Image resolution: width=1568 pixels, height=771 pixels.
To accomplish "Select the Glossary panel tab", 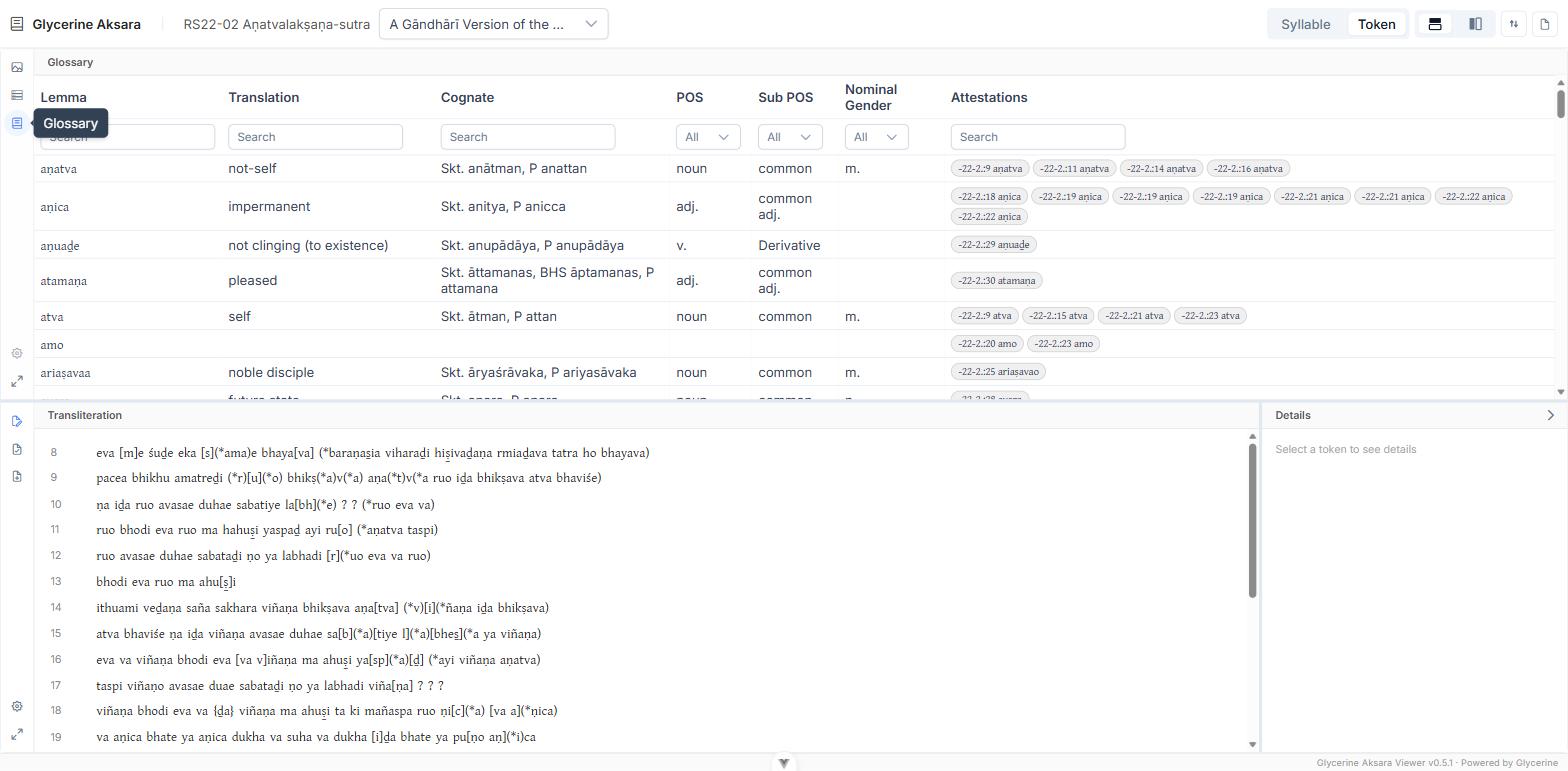I will [70, 62].
